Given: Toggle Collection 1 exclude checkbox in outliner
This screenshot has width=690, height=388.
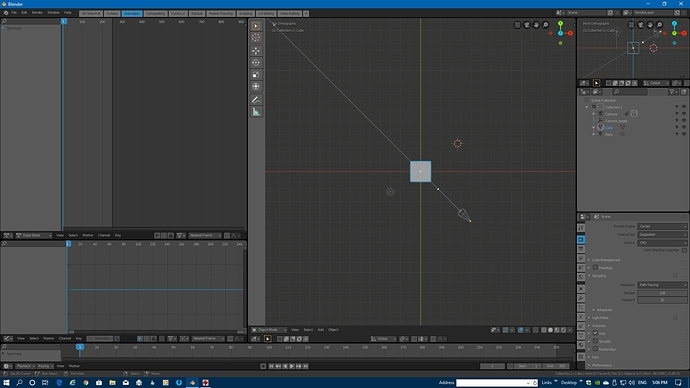Looking at the screenshot, I should click(x=594, y=107).
